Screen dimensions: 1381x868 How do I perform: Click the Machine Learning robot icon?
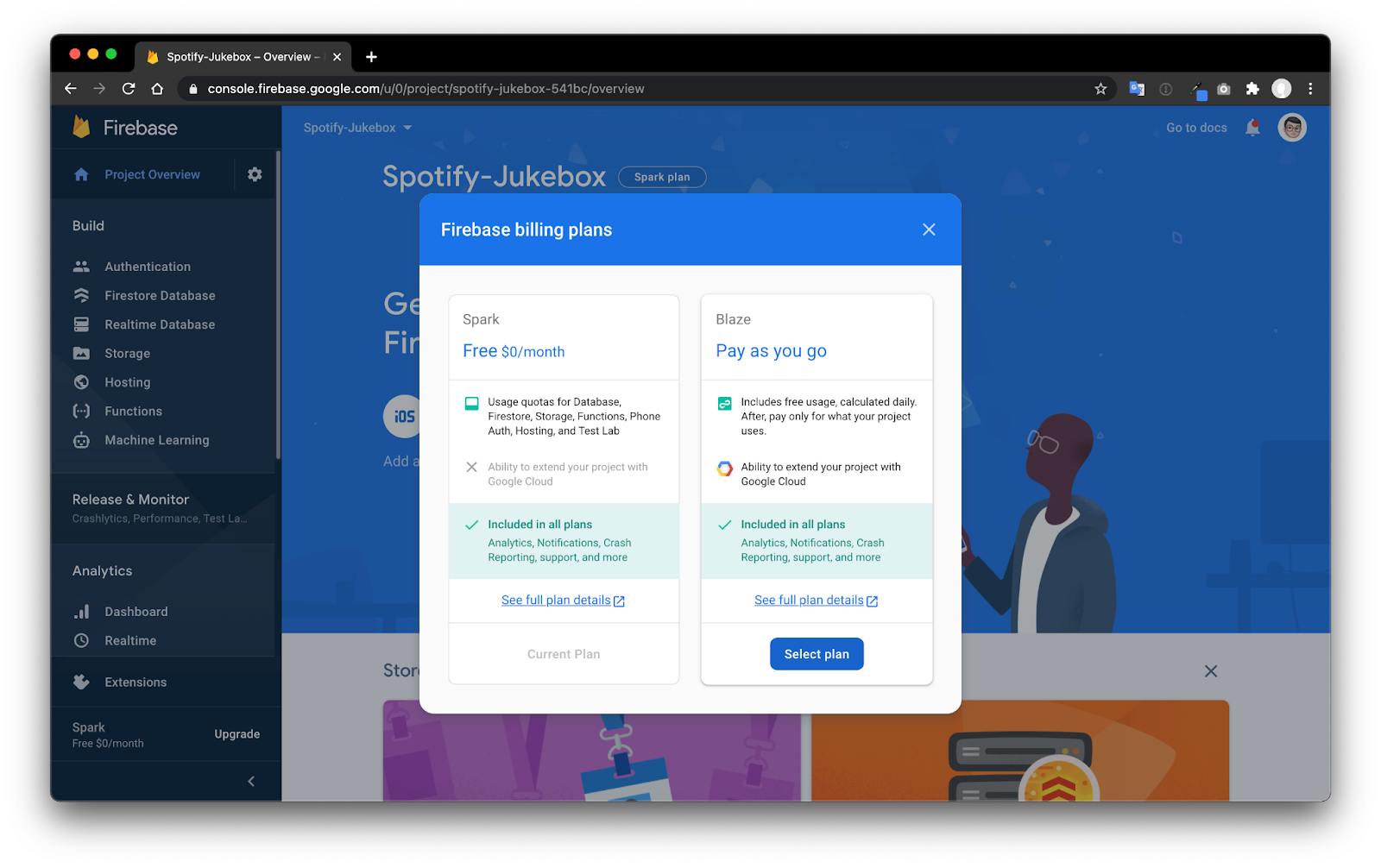(x=81, y=440)
